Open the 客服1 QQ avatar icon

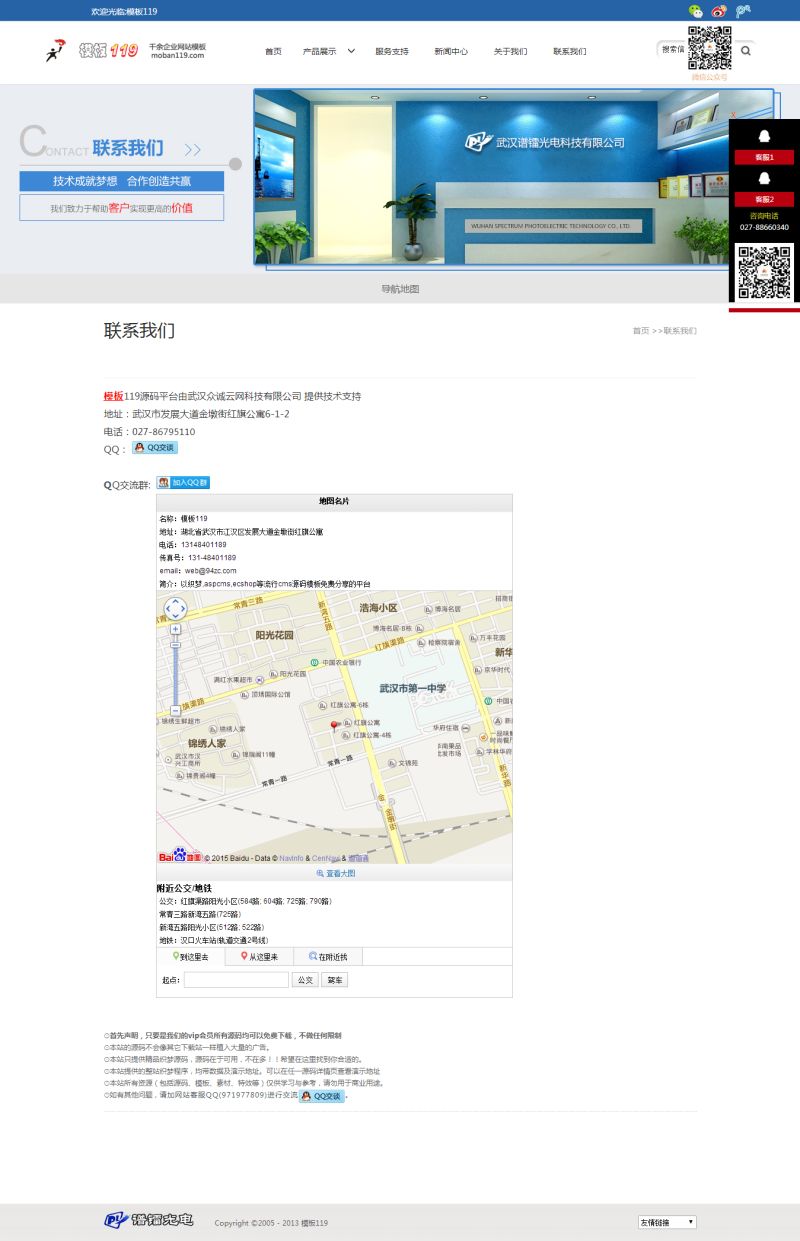point(764,136)
